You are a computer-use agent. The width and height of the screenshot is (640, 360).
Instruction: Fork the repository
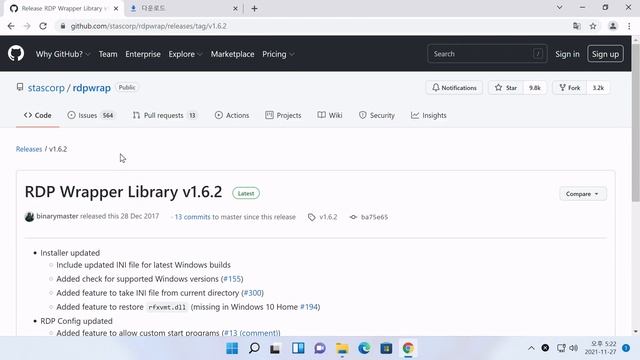tap(570, 88)
